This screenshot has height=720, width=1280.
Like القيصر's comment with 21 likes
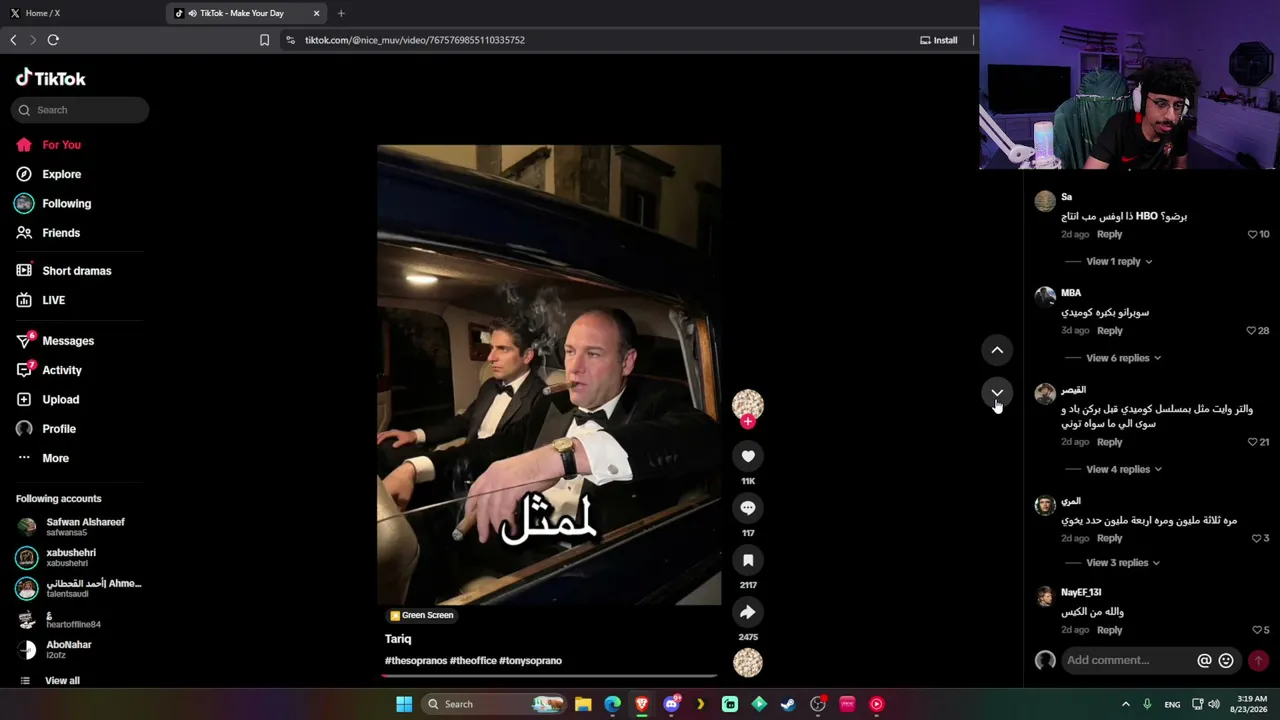[x=1252, y=442]
